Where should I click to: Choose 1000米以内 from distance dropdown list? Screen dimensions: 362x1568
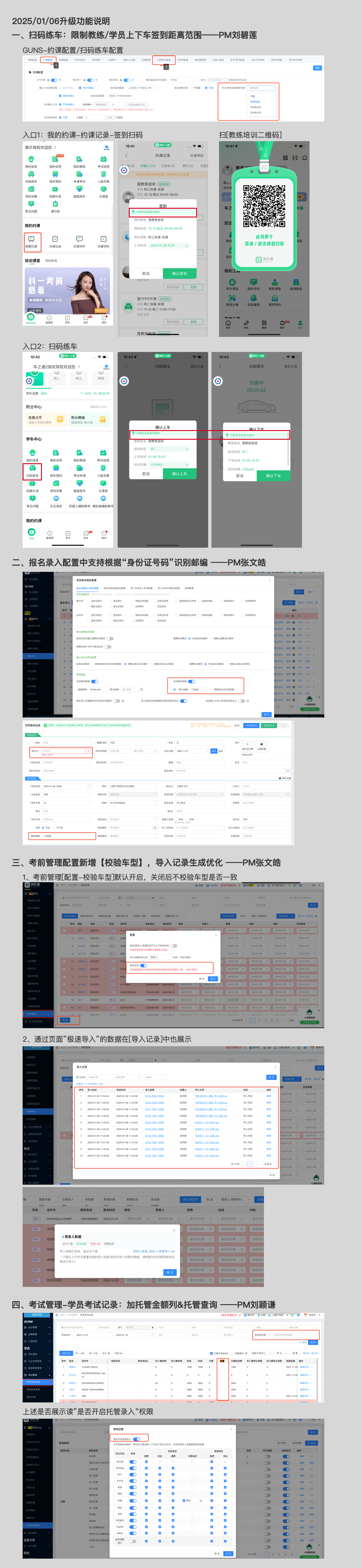click(256, 107)
